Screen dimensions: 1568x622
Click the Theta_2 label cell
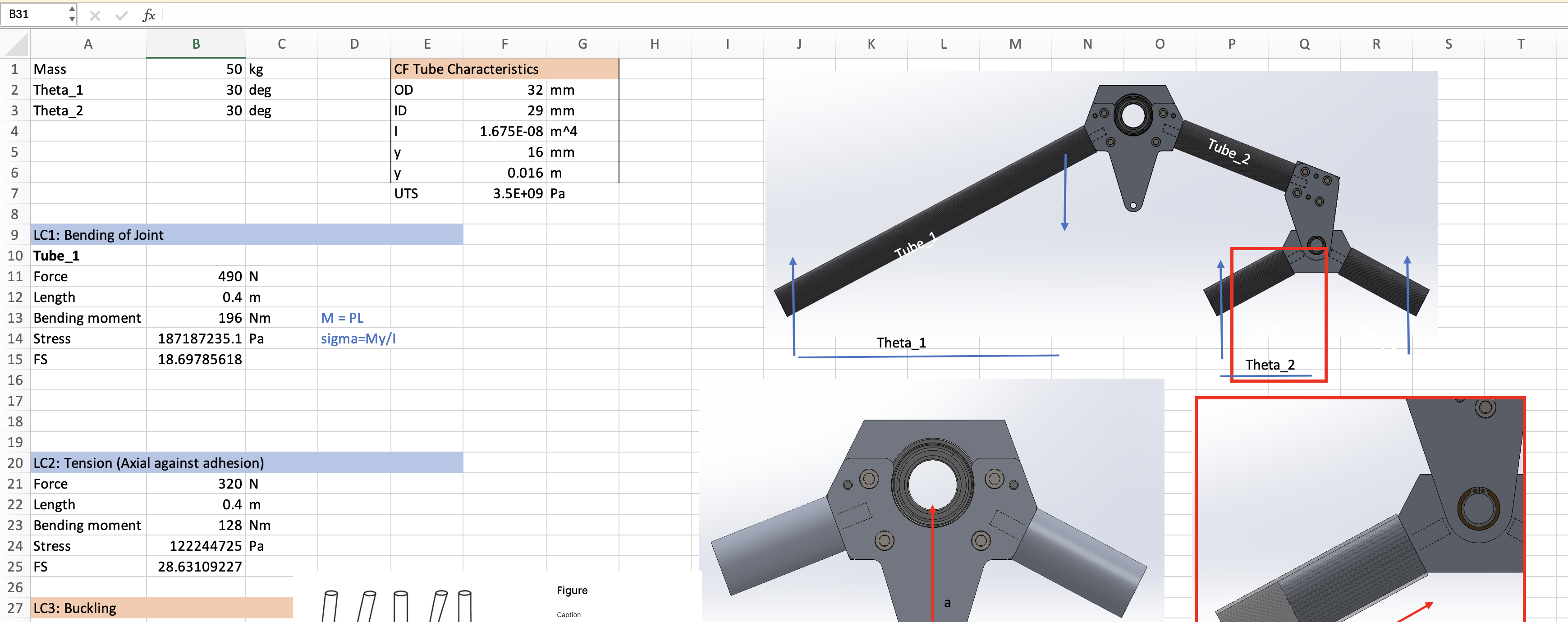(88, 110)
